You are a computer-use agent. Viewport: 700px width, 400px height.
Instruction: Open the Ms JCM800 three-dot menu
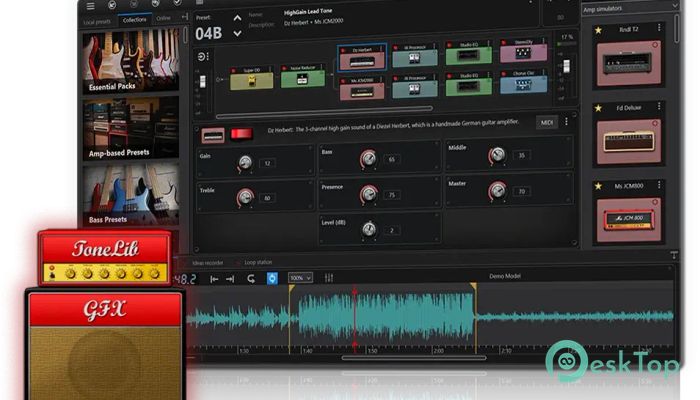pos(659,184)
